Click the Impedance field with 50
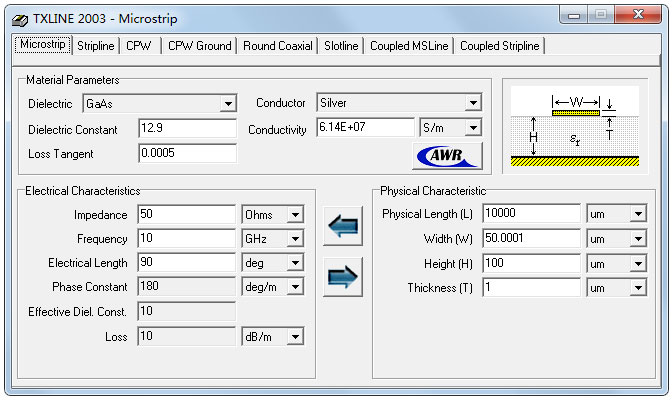 (186, 214)
